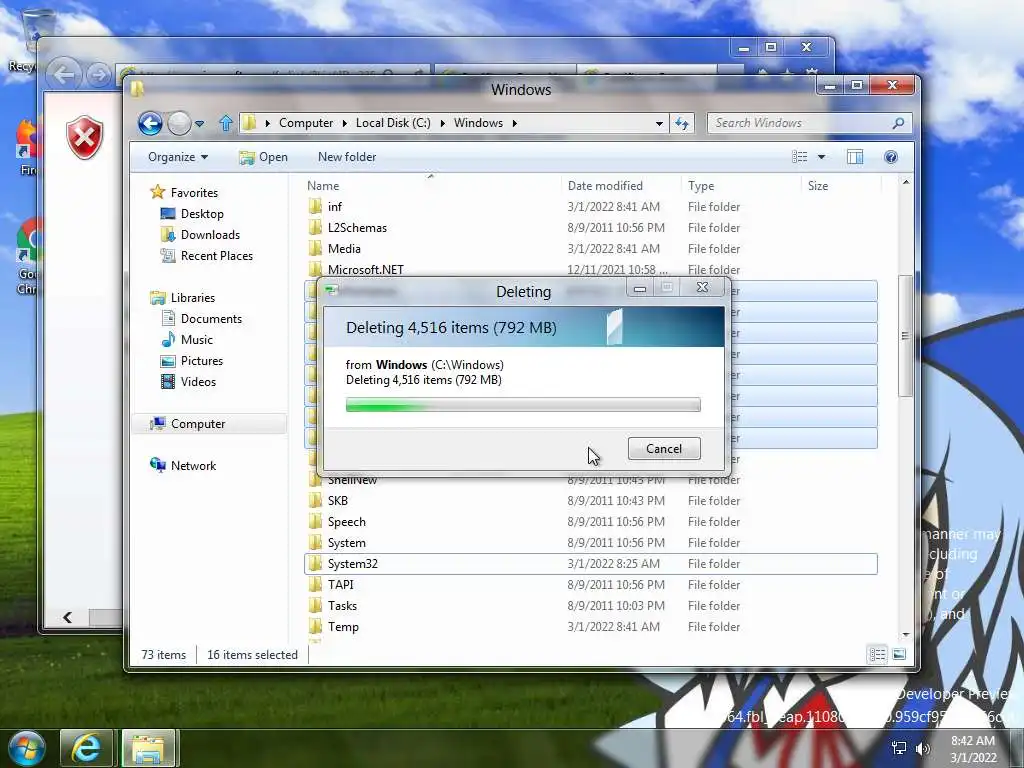Select the Microsoft.NET folder
Screen dimensions: 1024x768
[x=590, y=270]
